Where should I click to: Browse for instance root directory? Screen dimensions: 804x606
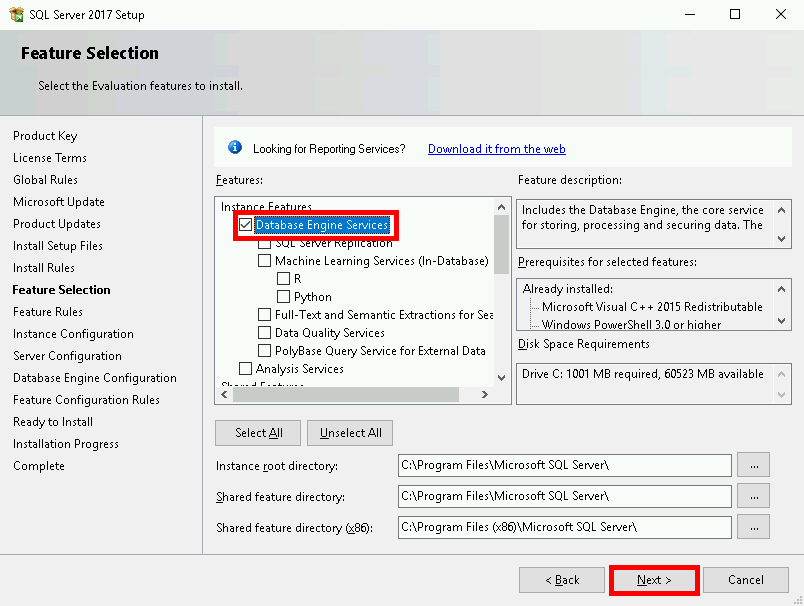(x=753, y=465)
